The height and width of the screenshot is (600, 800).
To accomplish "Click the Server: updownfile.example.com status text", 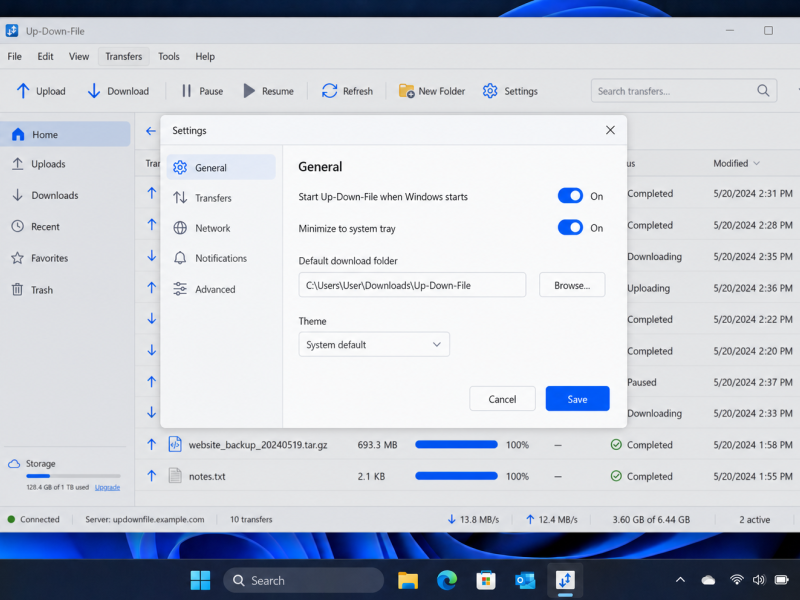I will point(144,519).
